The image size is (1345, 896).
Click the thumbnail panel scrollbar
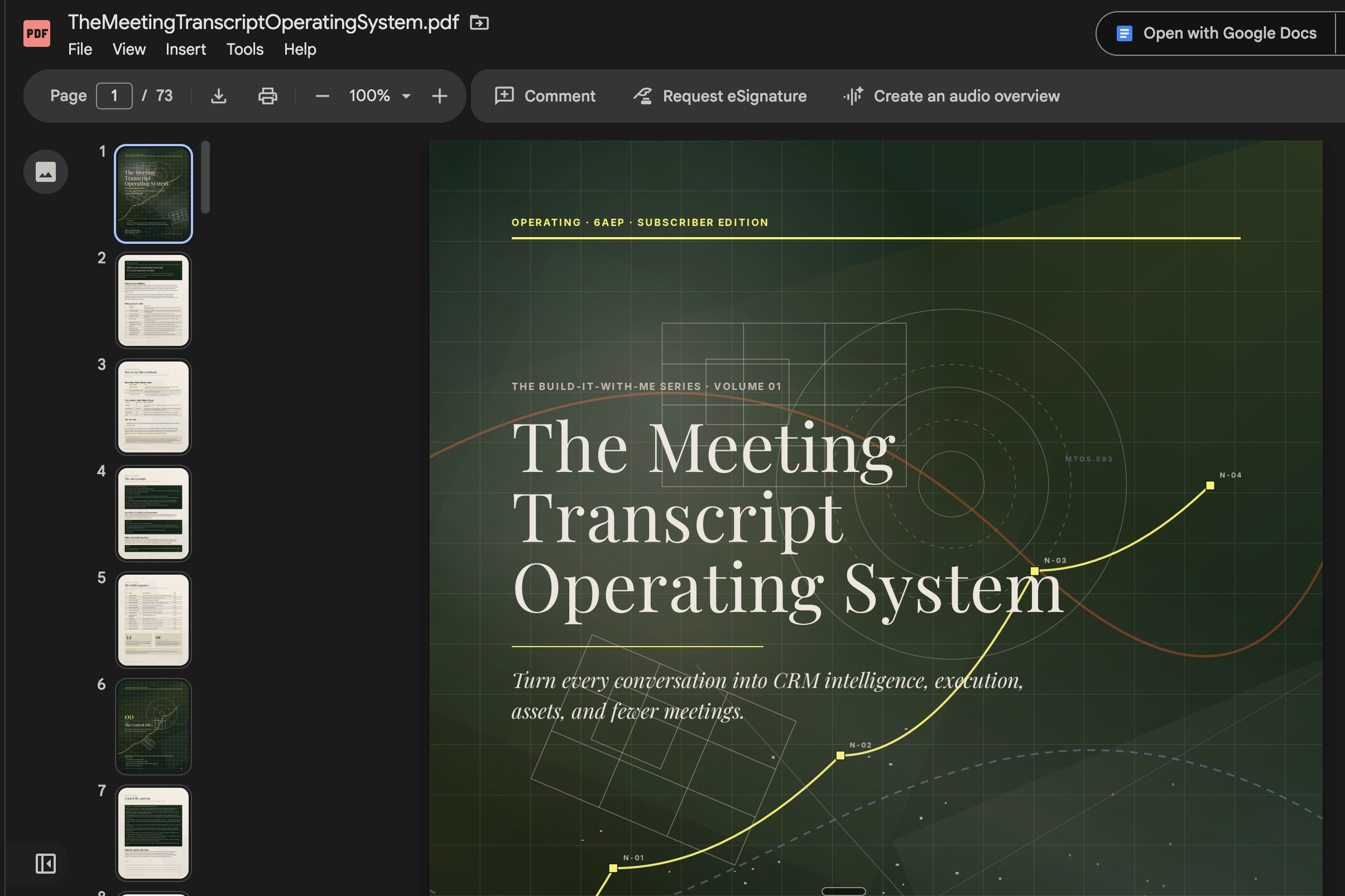point(206,177)
